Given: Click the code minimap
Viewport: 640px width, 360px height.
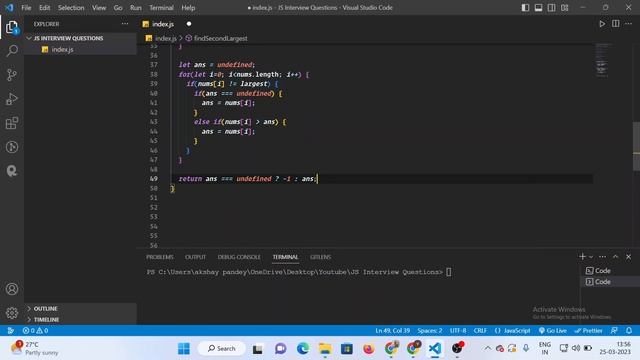Looking at the screenshot, I should pos(602,60).
